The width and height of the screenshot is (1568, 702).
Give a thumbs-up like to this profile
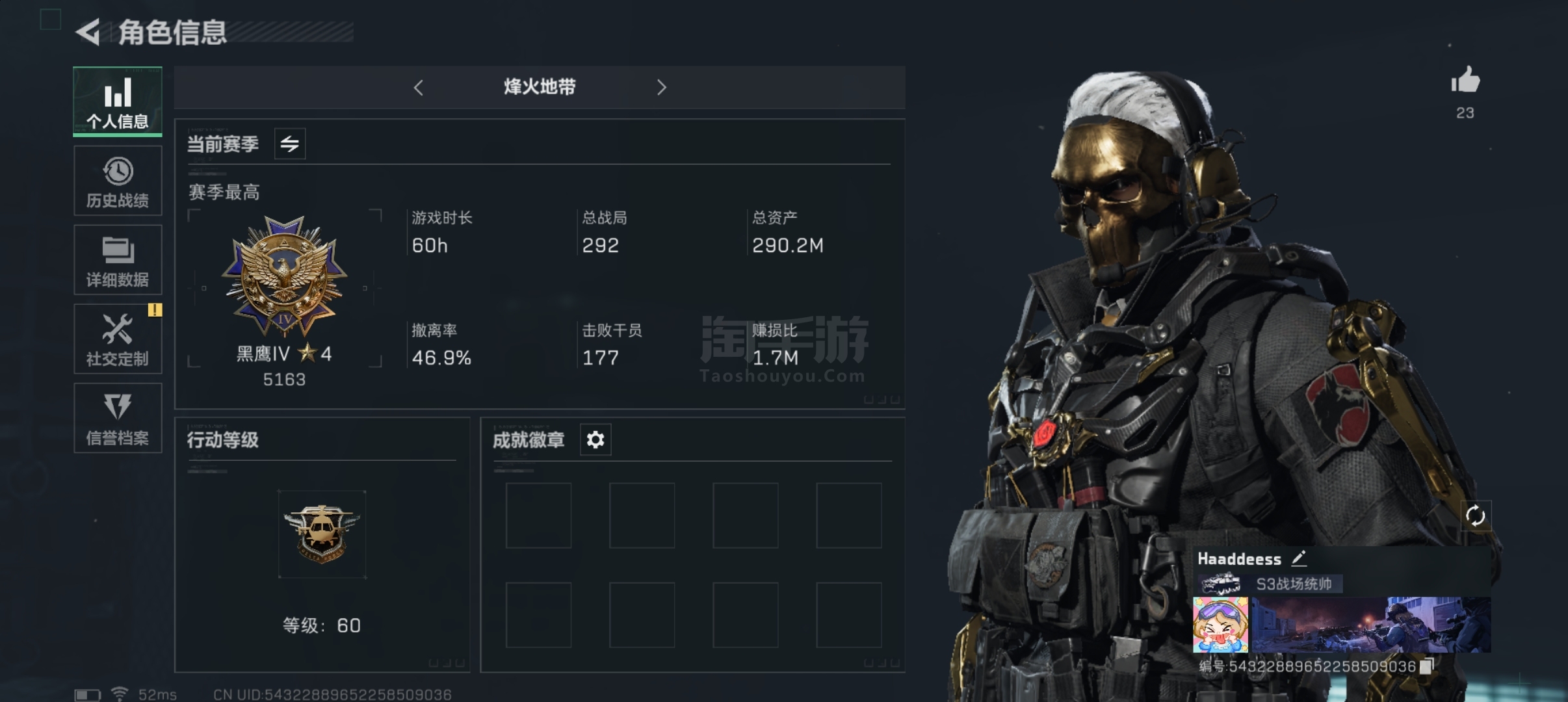click(1465, 81)
